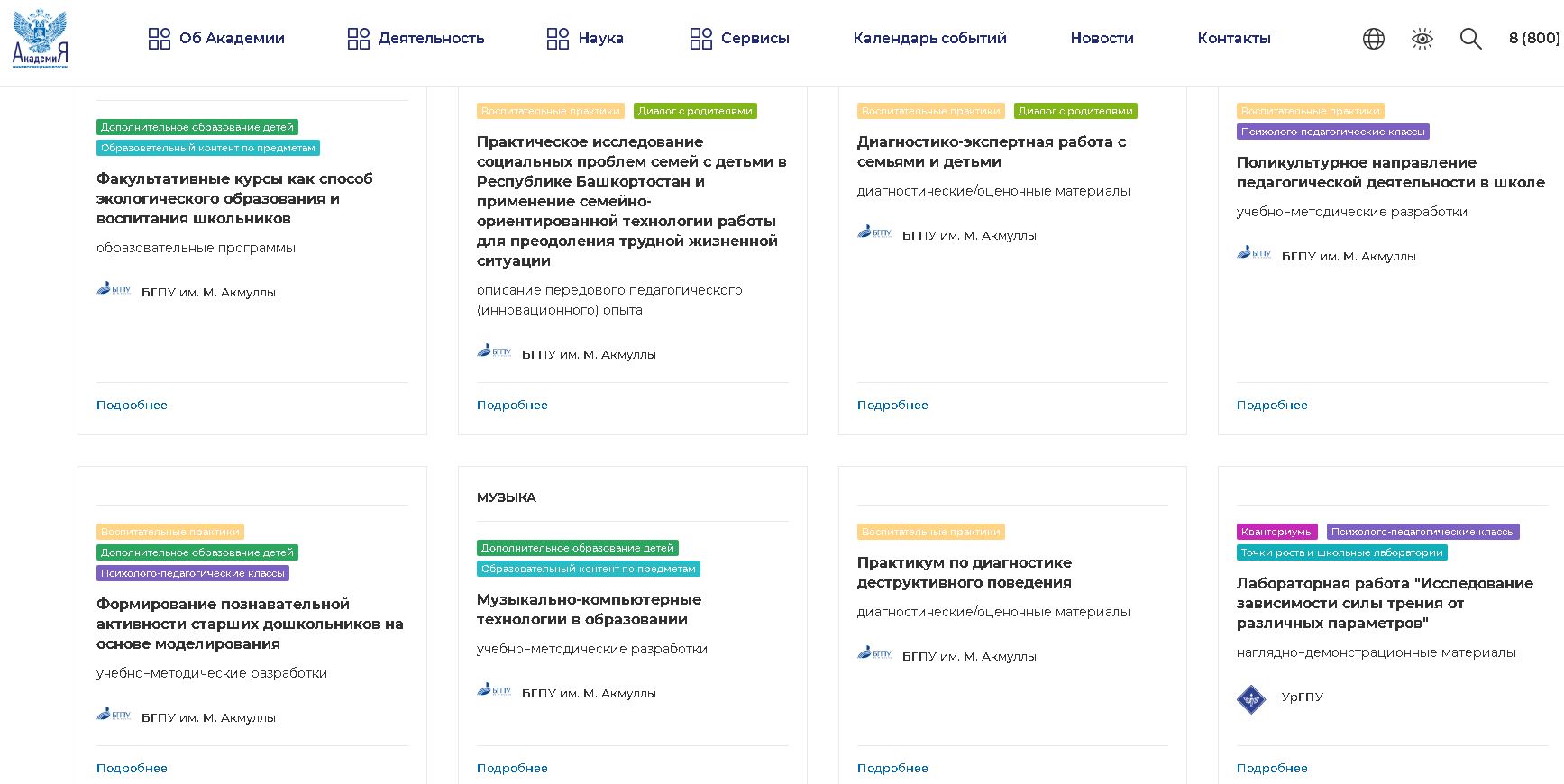Screen dimensions: 1564x784
Task: Click Подробнее under Поликультурное направление card
Action: (1271, 406)
